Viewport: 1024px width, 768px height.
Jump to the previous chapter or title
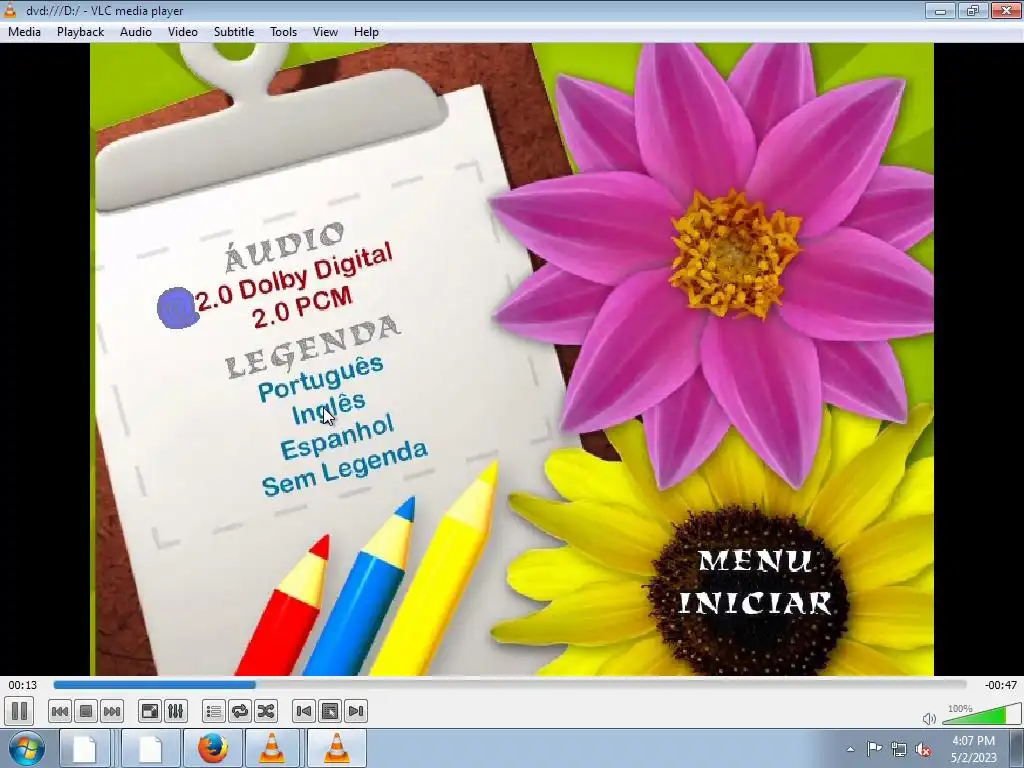coord(59,711)
